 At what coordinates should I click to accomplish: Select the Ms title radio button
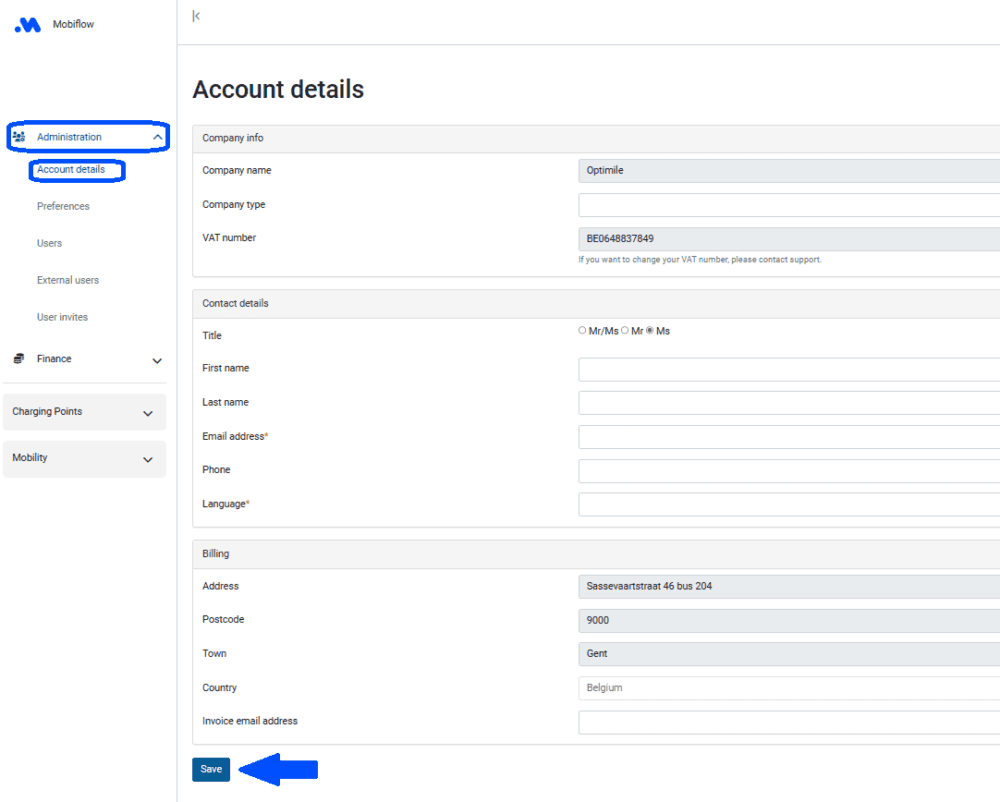point(650,330)
